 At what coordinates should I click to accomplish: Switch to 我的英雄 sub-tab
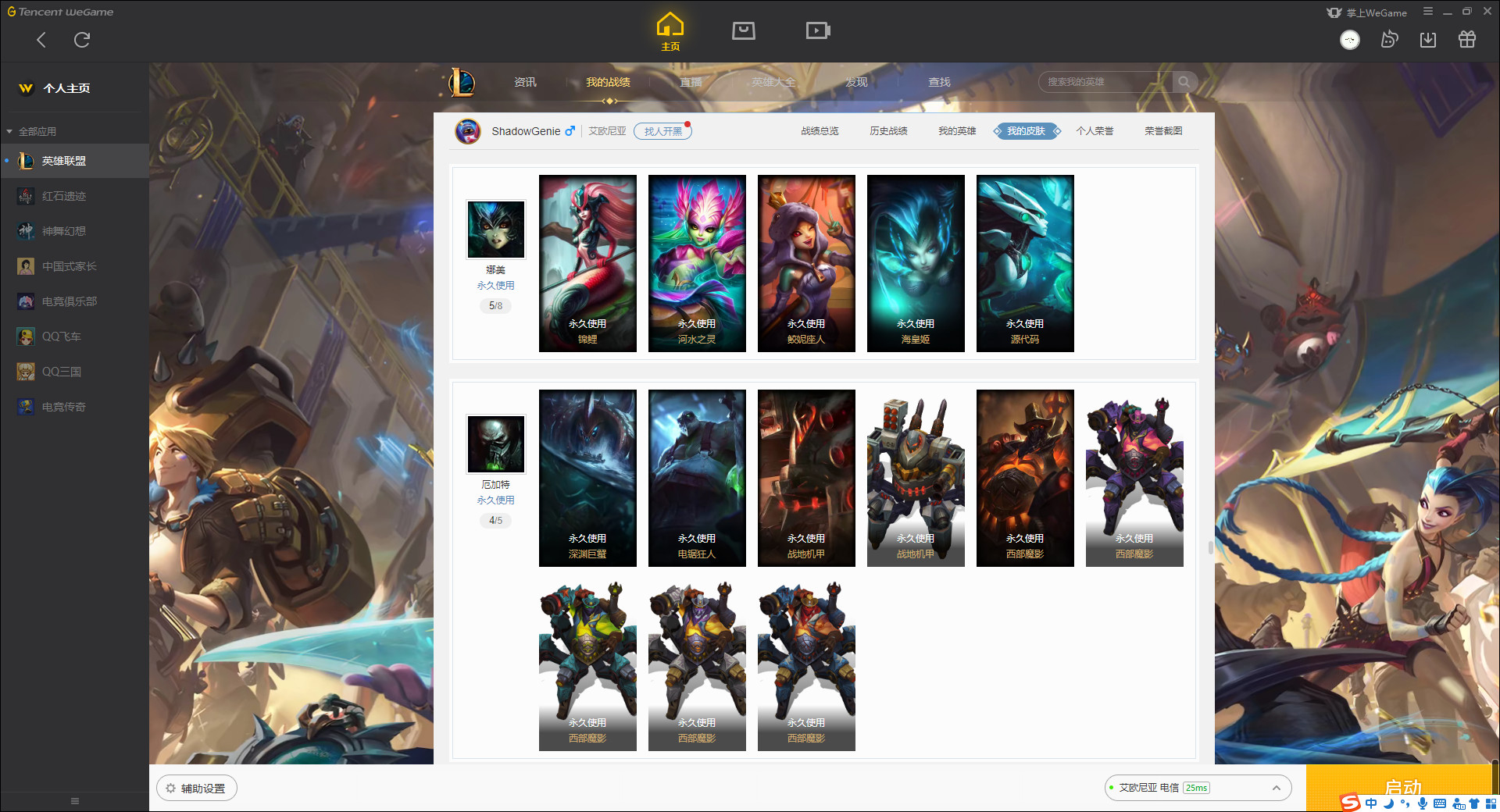[x=957, y=131]
